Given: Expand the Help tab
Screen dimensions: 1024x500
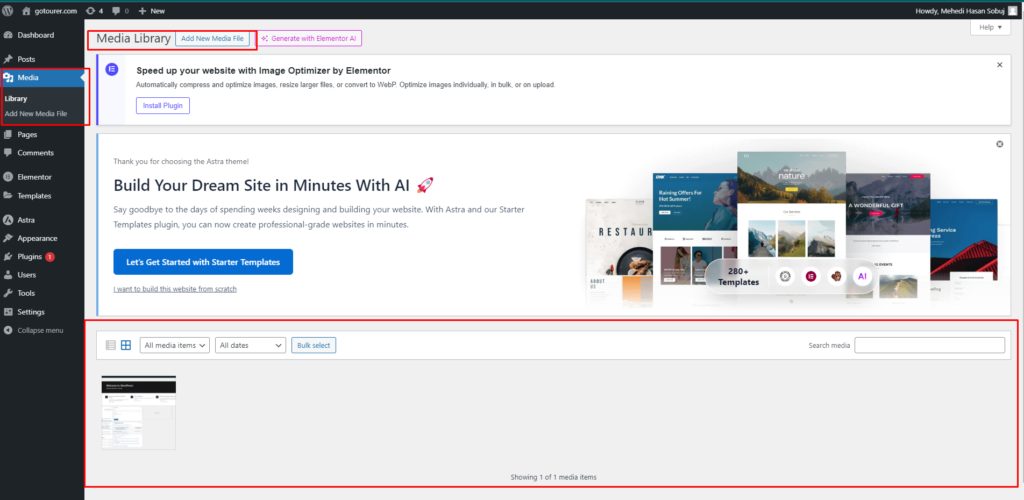Looking at the screenshot, I should pos(990,27).
